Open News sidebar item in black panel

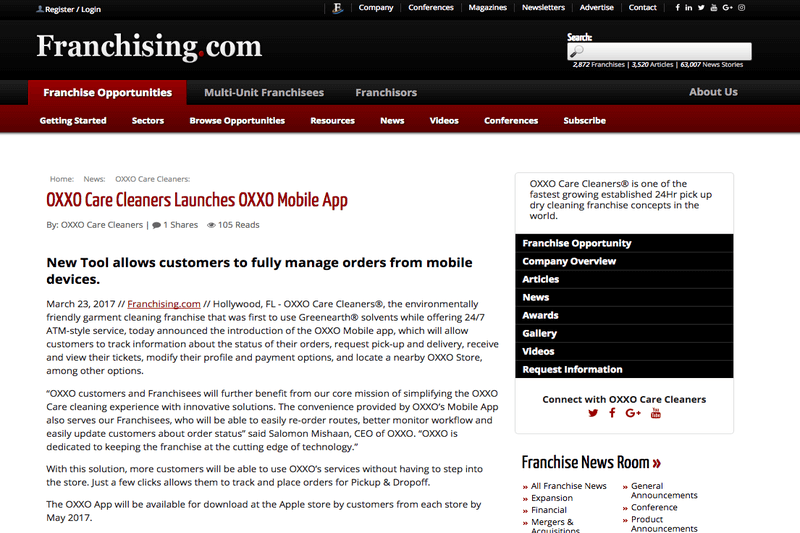coord(624,297)
